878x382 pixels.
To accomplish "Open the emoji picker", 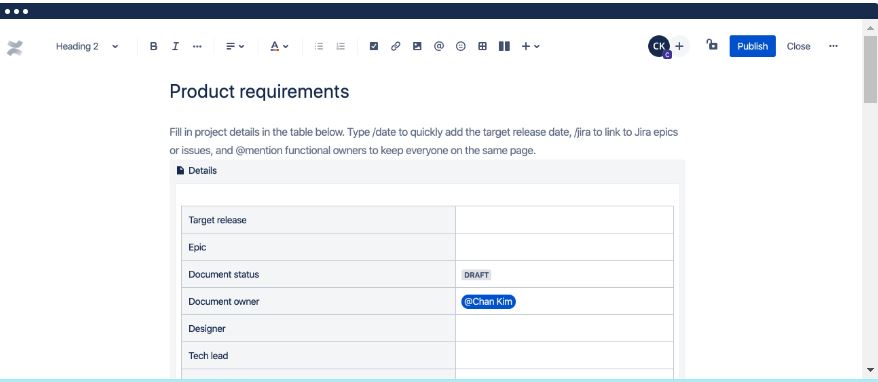I will click(461, 46).
